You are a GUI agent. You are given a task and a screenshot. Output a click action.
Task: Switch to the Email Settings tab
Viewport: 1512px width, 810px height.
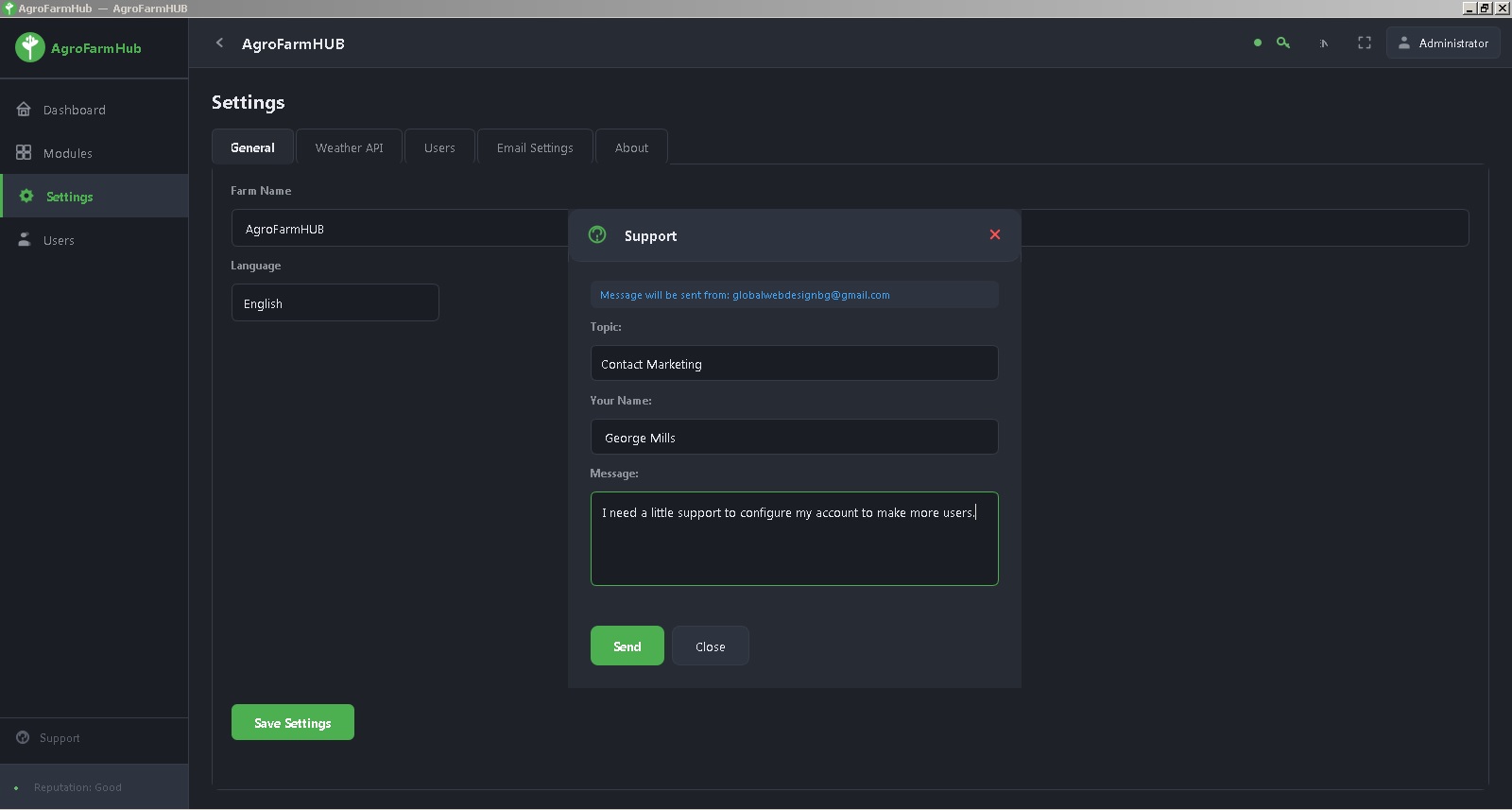(x=535, y=147)
